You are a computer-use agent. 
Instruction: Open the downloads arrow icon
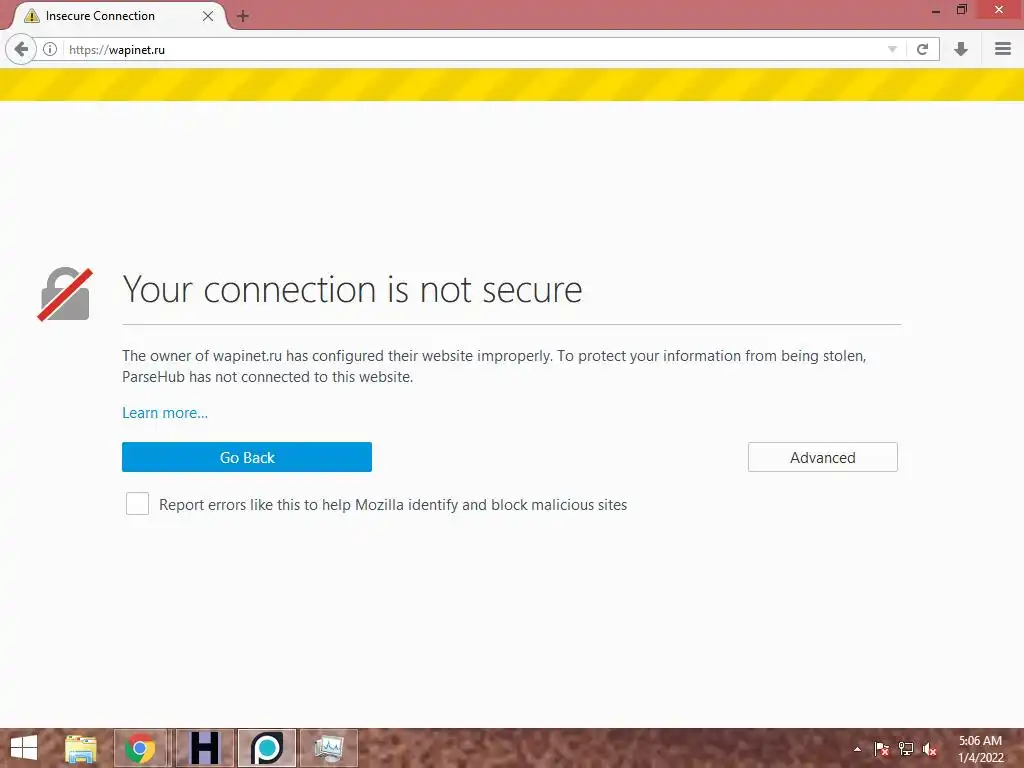(x=961, y=49)
